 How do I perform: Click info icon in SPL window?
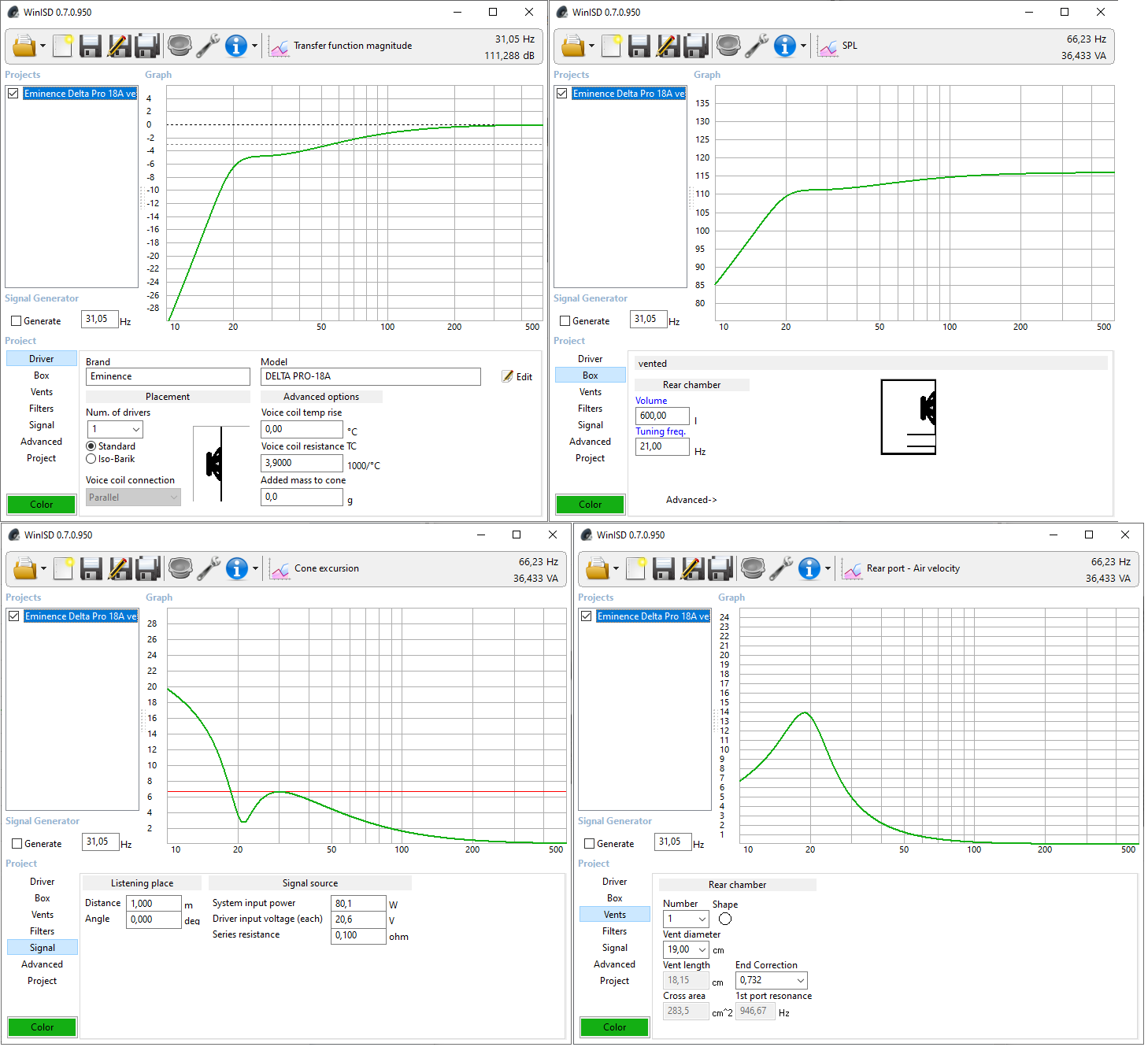(x=785, y=46)
